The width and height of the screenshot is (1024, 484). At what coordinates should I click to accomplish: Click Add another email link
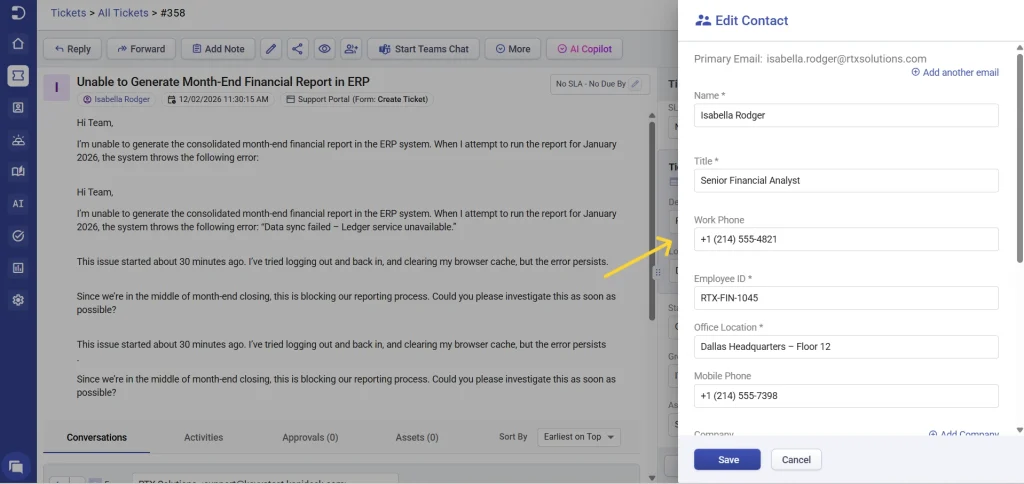[x=955, y=73]
